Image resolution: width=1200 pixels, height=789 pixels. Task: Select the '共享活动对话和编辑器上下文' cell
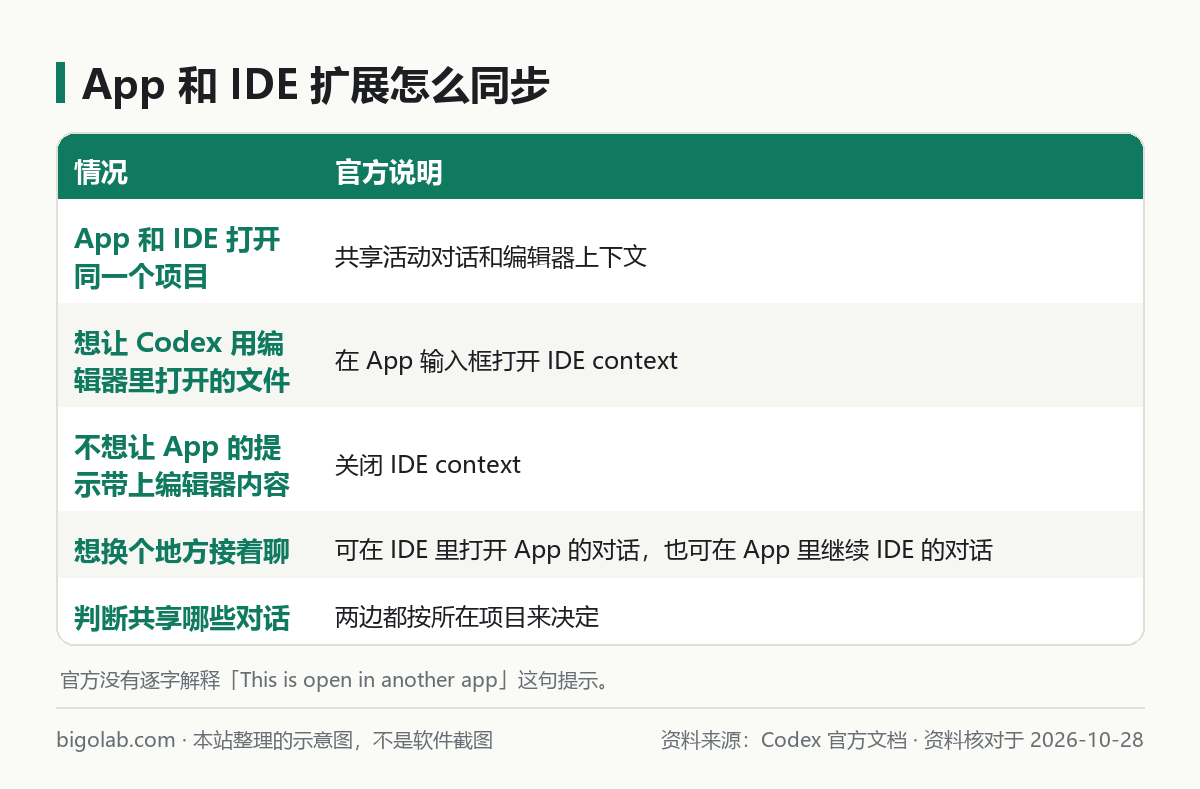pyautogui.click(x=491, y=257)
